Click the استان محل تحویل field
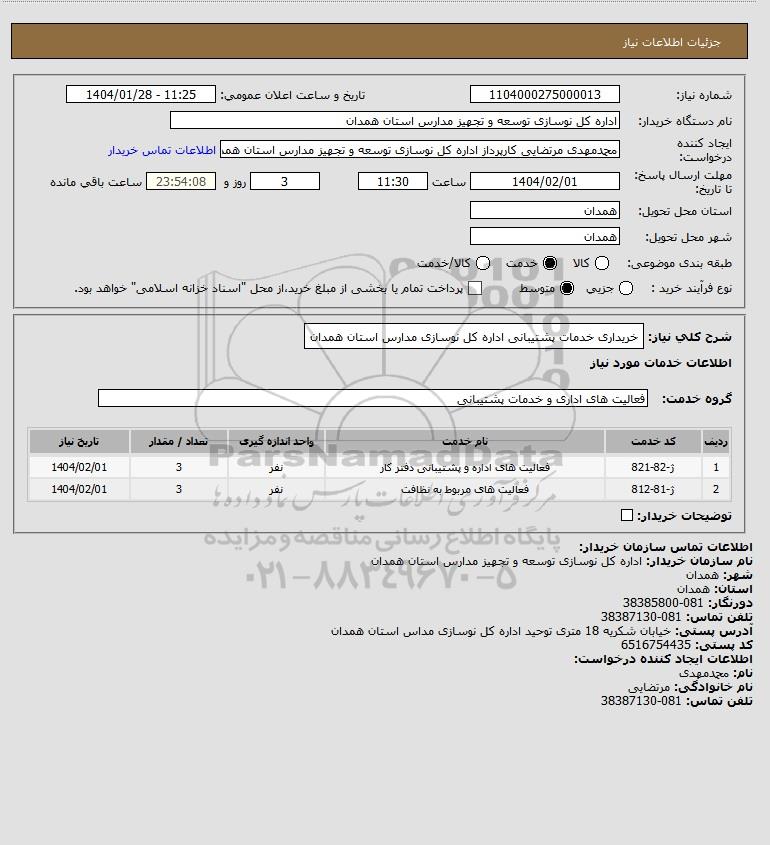The width and height of the screenshot is (770, 845). (x=545, y=210)
